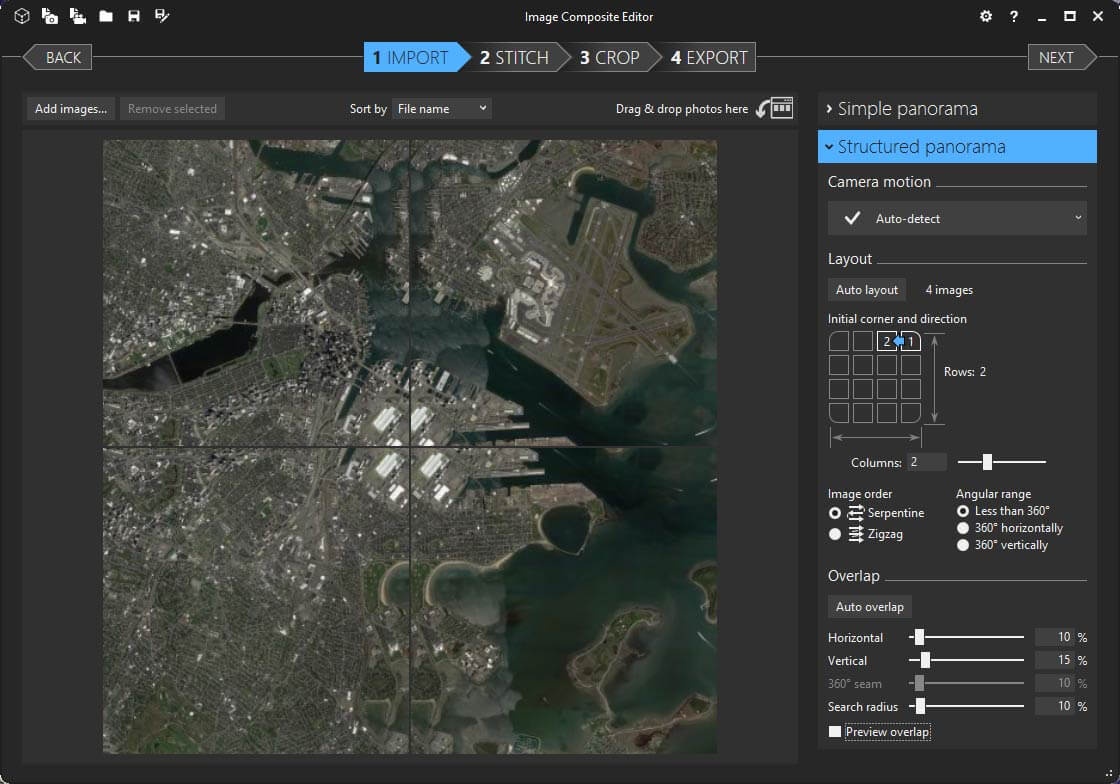Click new panorama from video icon
Image resolution: width=1120 pixels, height=784 pixels.
(77, 16)
